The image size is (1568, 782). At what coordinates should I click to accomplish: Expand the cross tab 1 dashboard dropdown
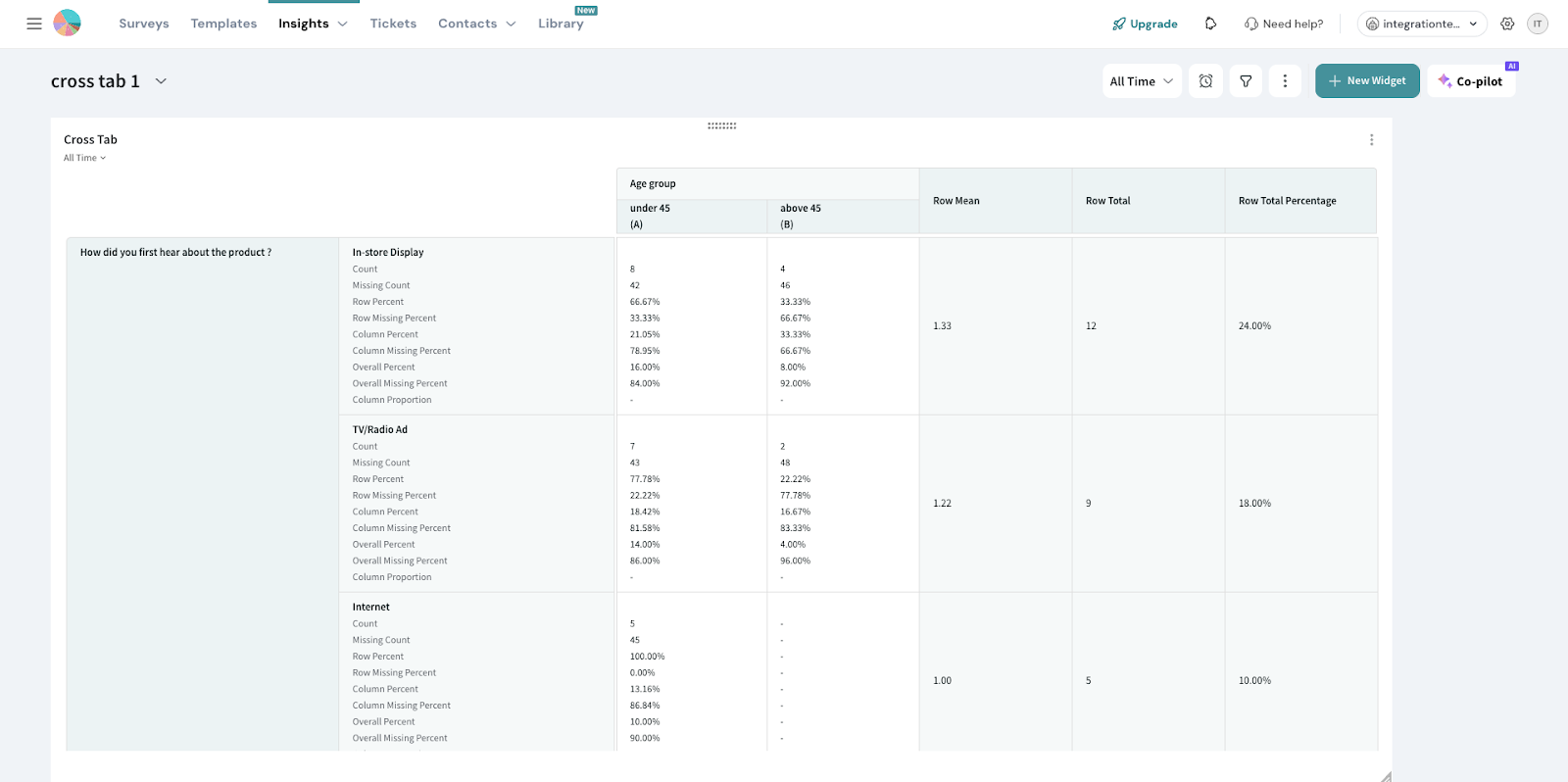pos(161,81)
